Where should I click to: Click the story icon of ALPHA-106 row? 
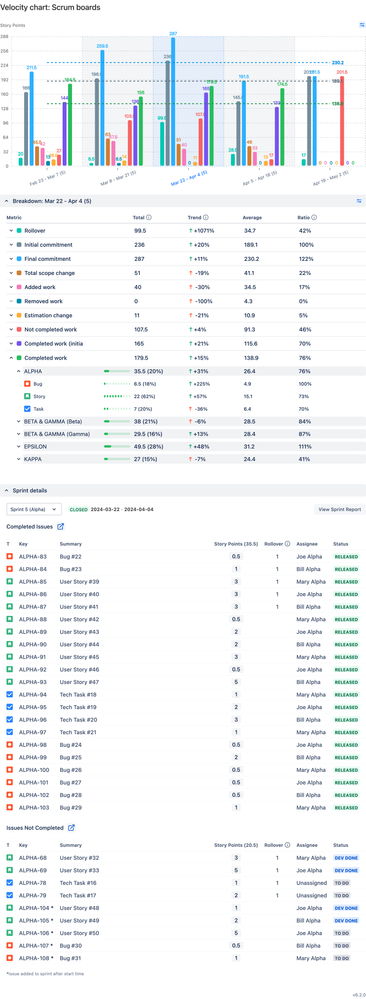click(x=10, y=933)
